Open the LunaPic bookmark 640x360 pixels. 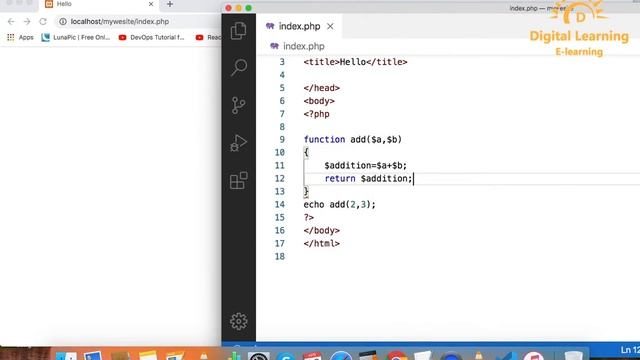tap(76, 38)
